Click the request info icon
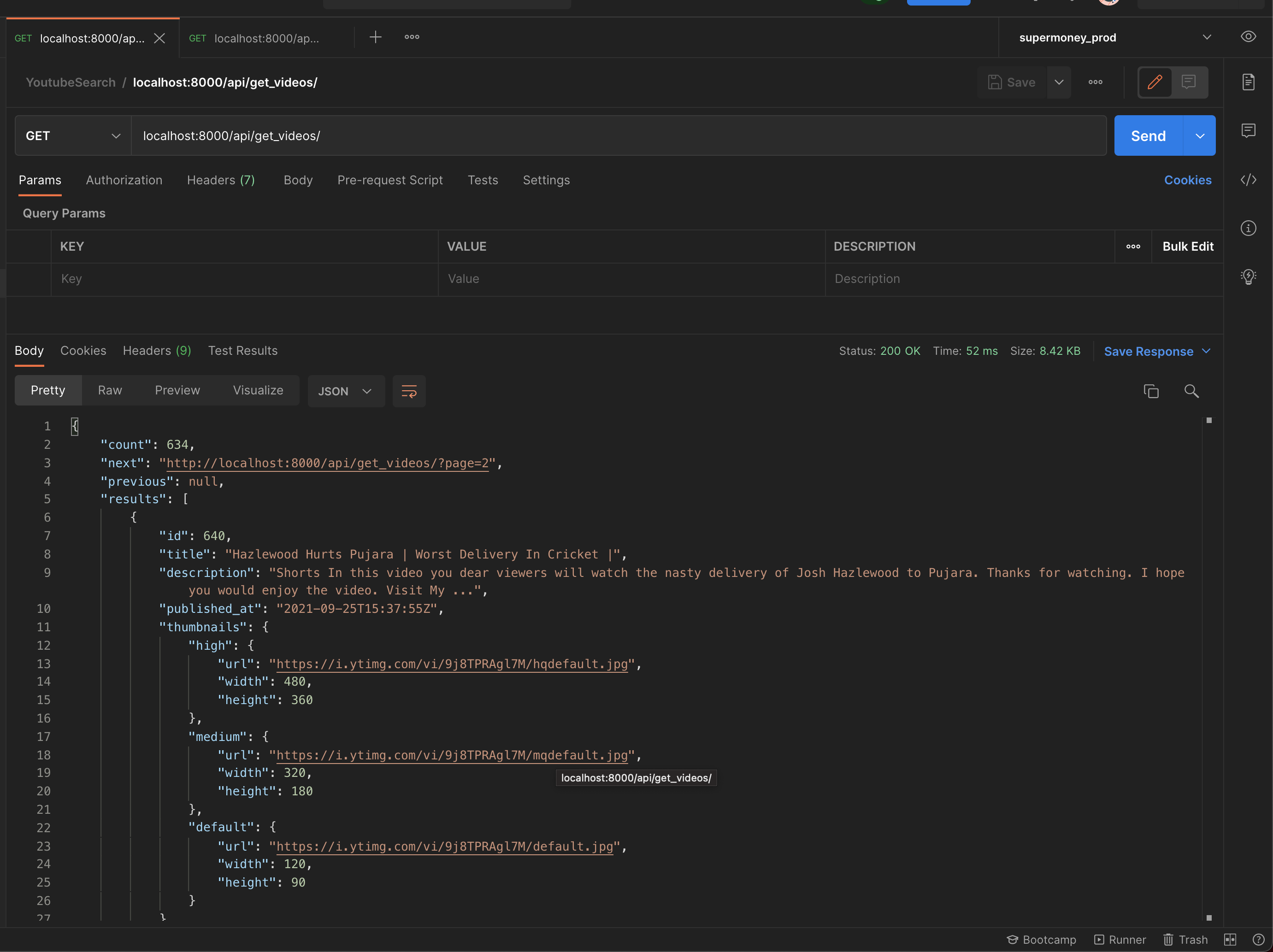 click(x=1248, y=229)
